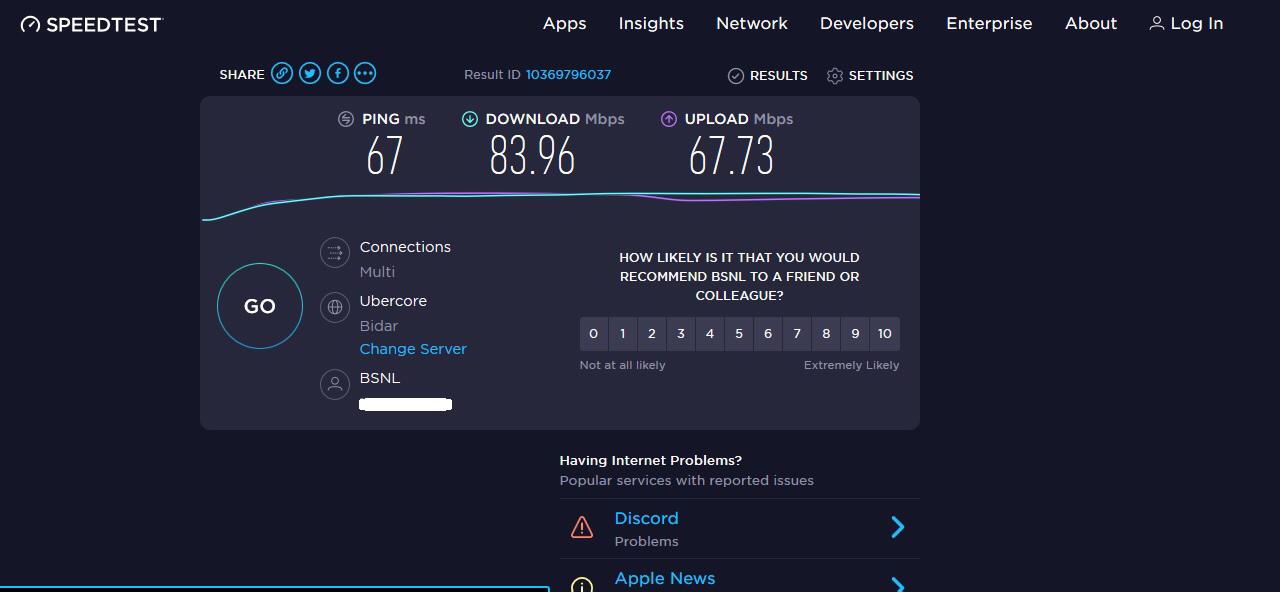Click the Ubercore server globe icon
The height and width of the screenshot is (592, 1280).
335,308
